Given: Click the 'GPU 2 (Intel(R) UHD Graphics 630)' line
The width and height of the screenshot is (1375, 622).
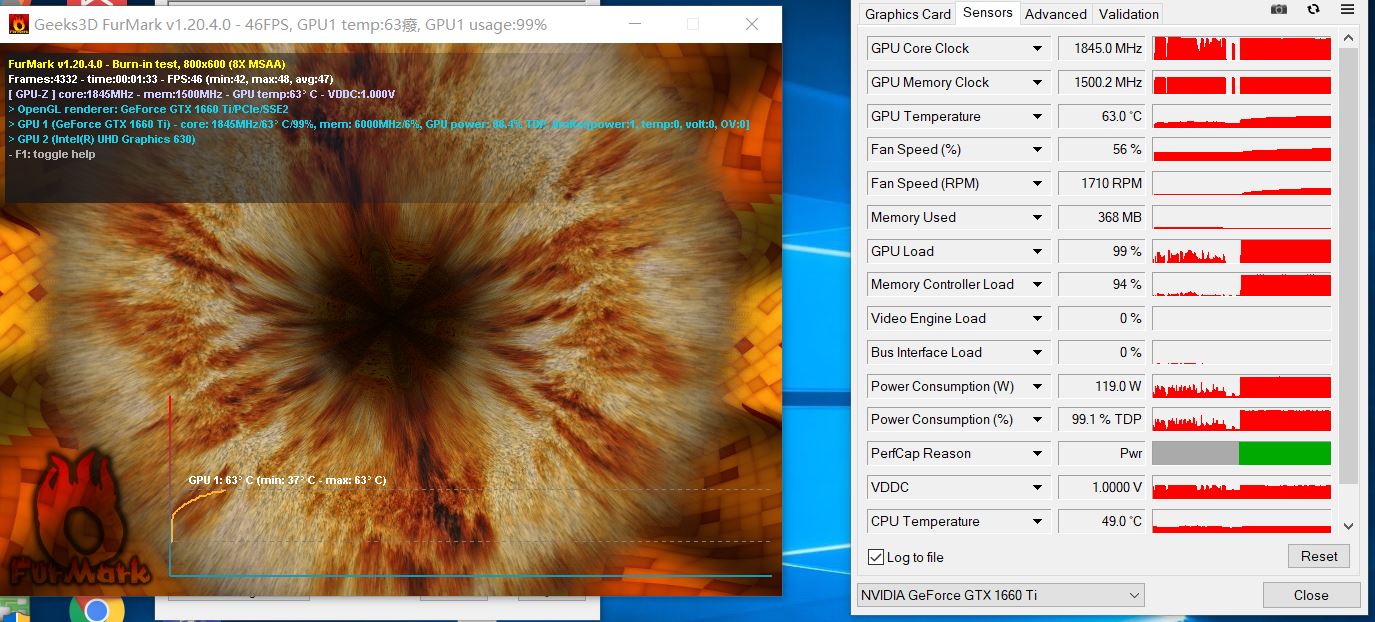Looking at the screenshot, I should coord(102,139).
